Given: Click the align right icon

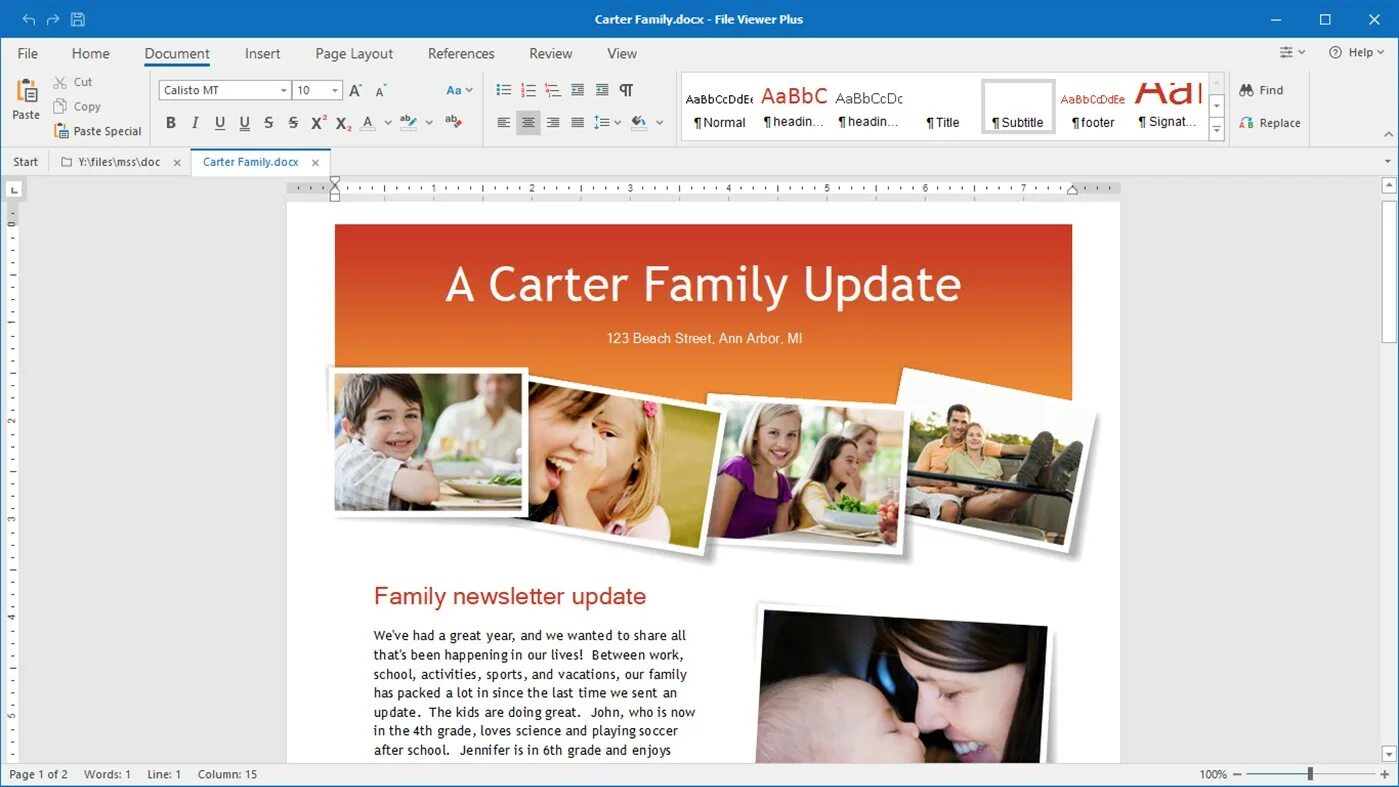Looking at the screenshot, I should pyautogui.click(x=553, y=122).
